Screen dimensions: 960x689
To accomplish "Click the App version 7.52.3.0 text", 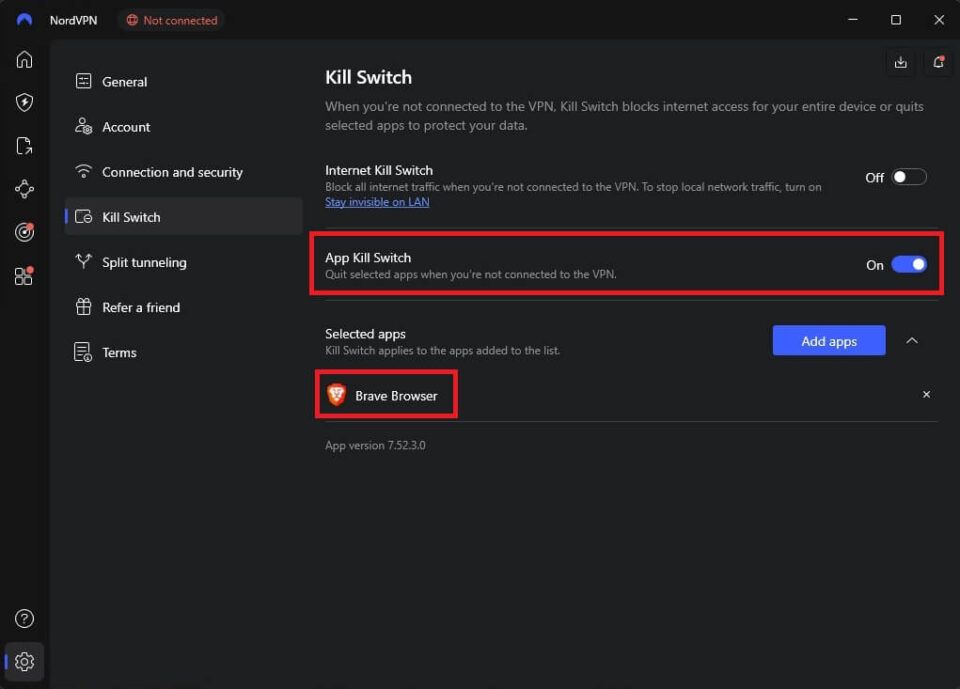I will (x=375, y=445).
